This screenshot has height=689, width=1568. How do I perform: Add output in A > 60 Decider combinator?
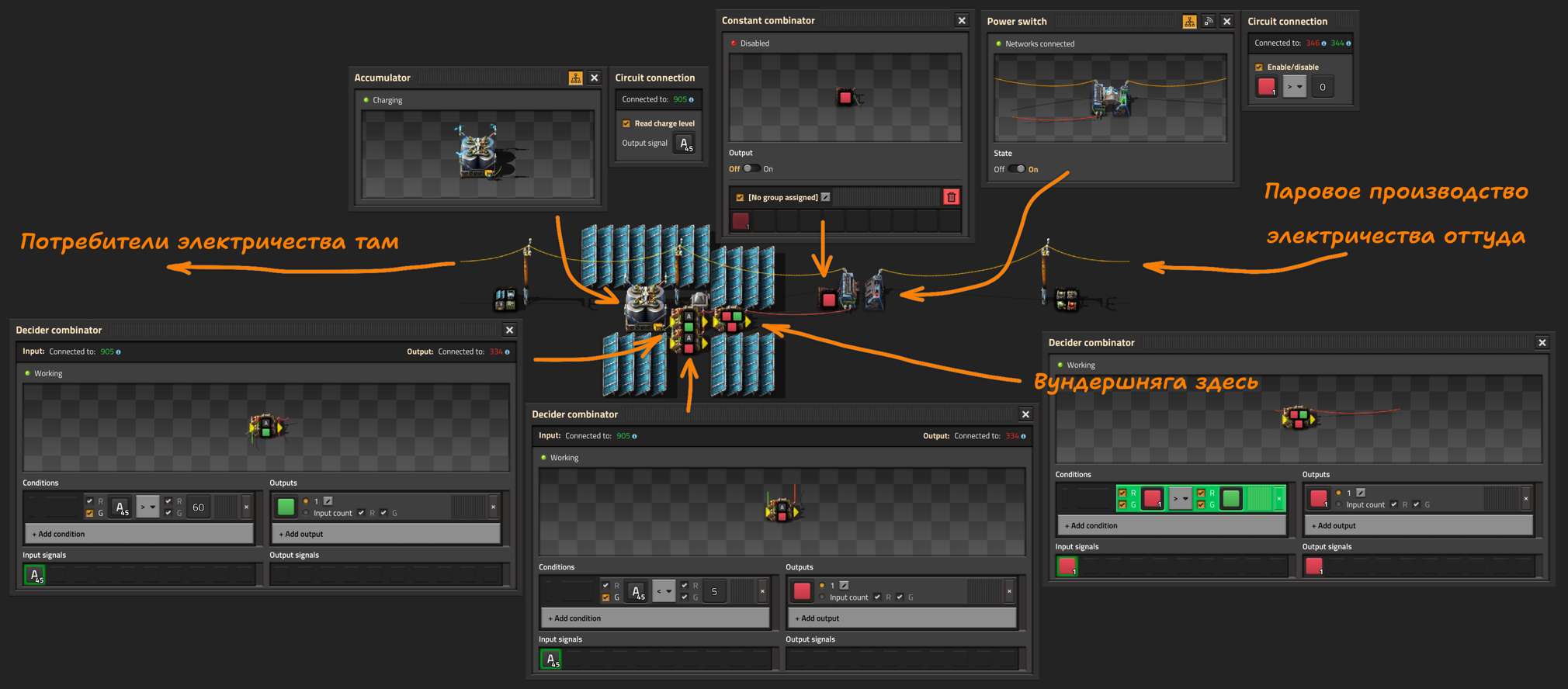pos(387,534)
